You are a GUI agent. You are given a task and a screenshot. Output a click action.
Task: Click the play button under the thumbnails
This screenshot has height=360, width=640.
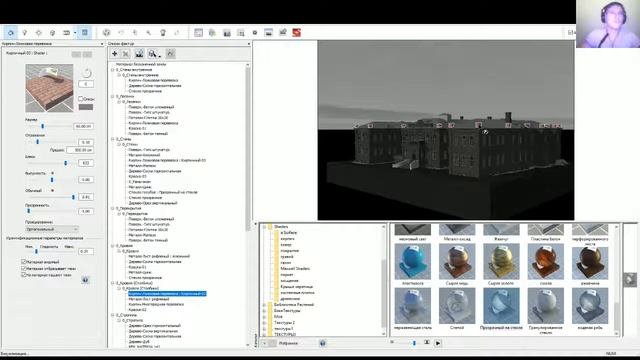[x=438, y=343]
